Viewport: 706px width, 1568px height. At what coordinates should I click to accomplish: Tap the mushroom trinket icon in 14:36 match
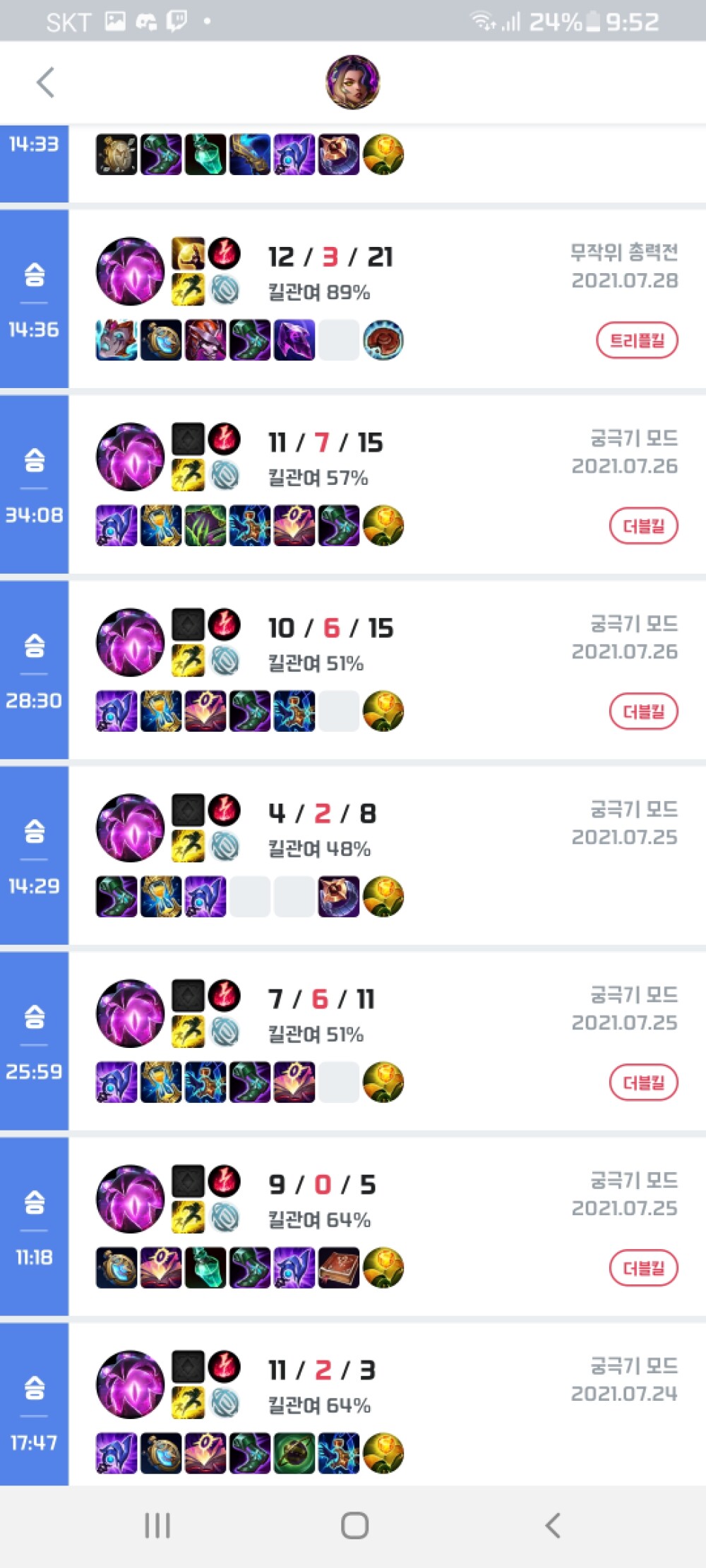pyautogui.click(x=383, y=340)
